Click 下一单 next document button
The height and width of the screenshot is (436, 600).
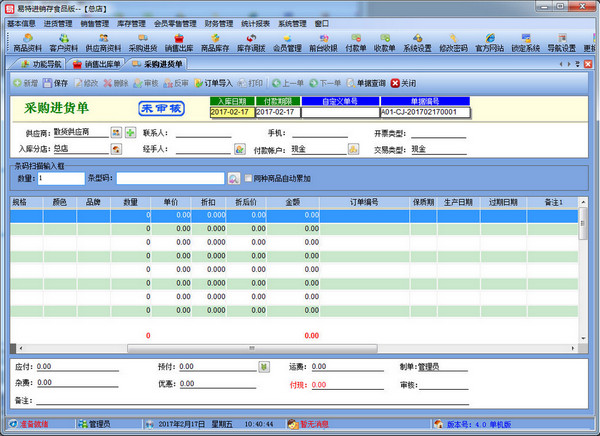point(325,83)
